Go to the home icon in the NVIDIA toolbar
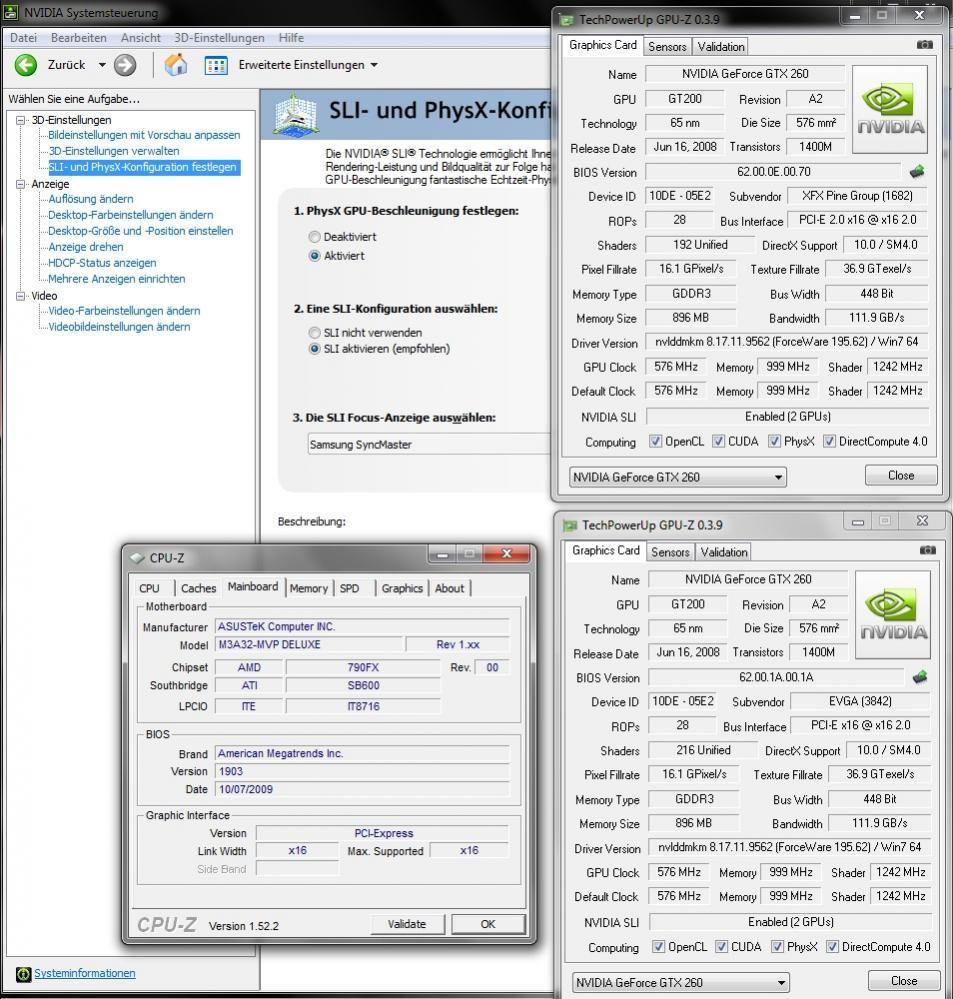 [176, 65]
